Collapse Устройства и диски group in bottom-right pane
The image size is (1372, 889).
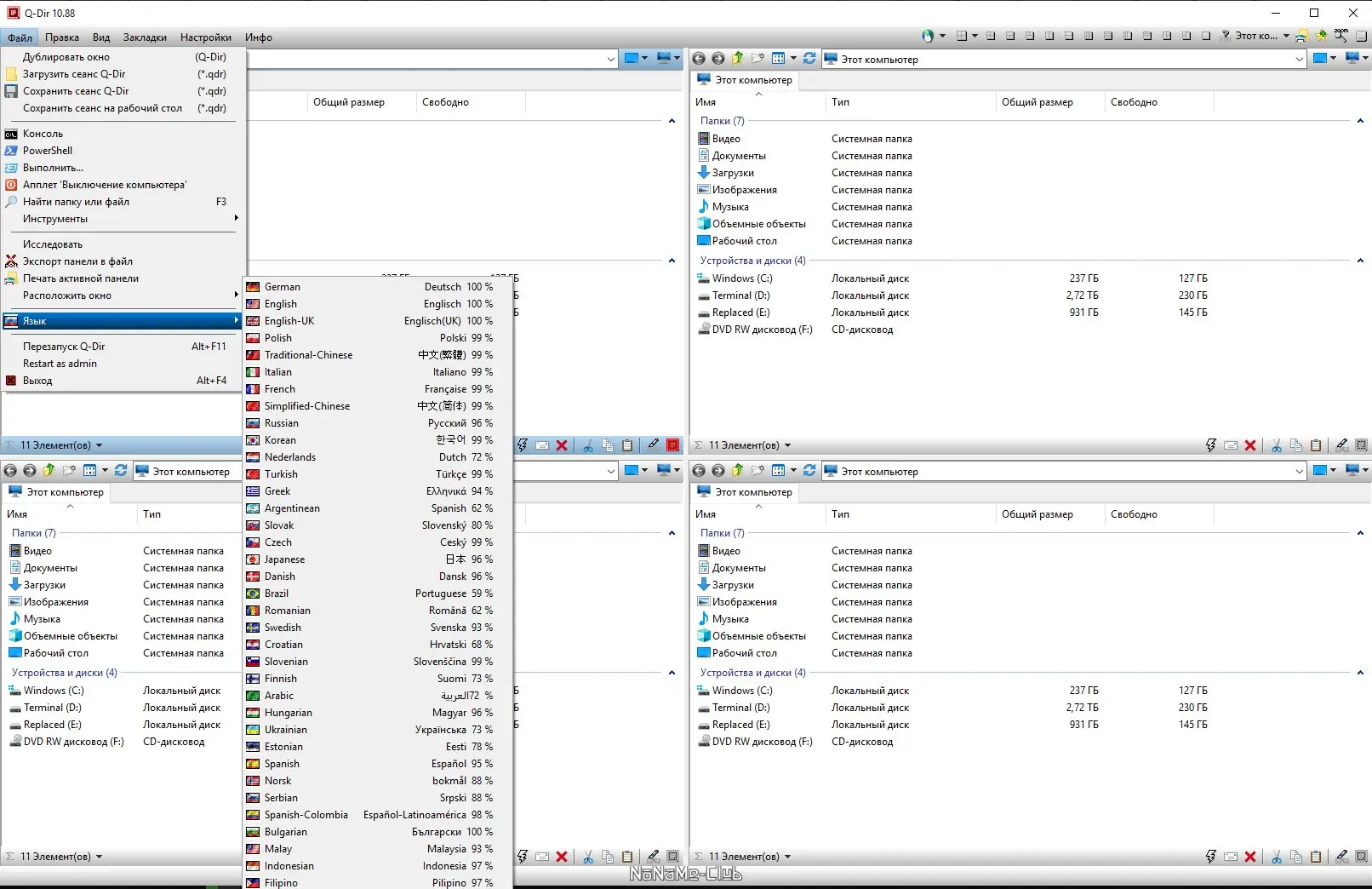(1360, 673)
